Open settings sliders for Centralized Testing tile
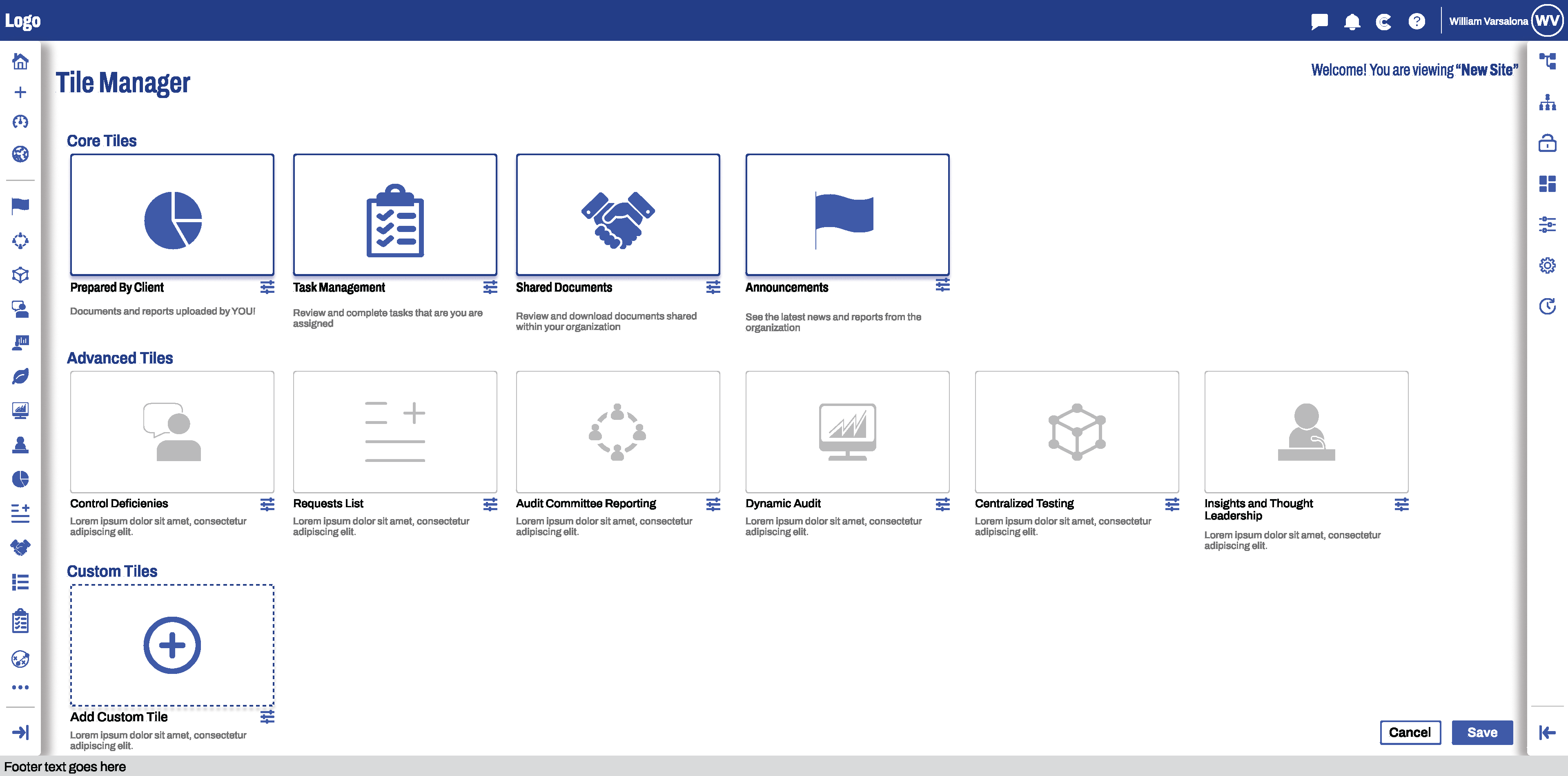The height and width of the screenshot is (776, 1568). (x=1172, y=504)
